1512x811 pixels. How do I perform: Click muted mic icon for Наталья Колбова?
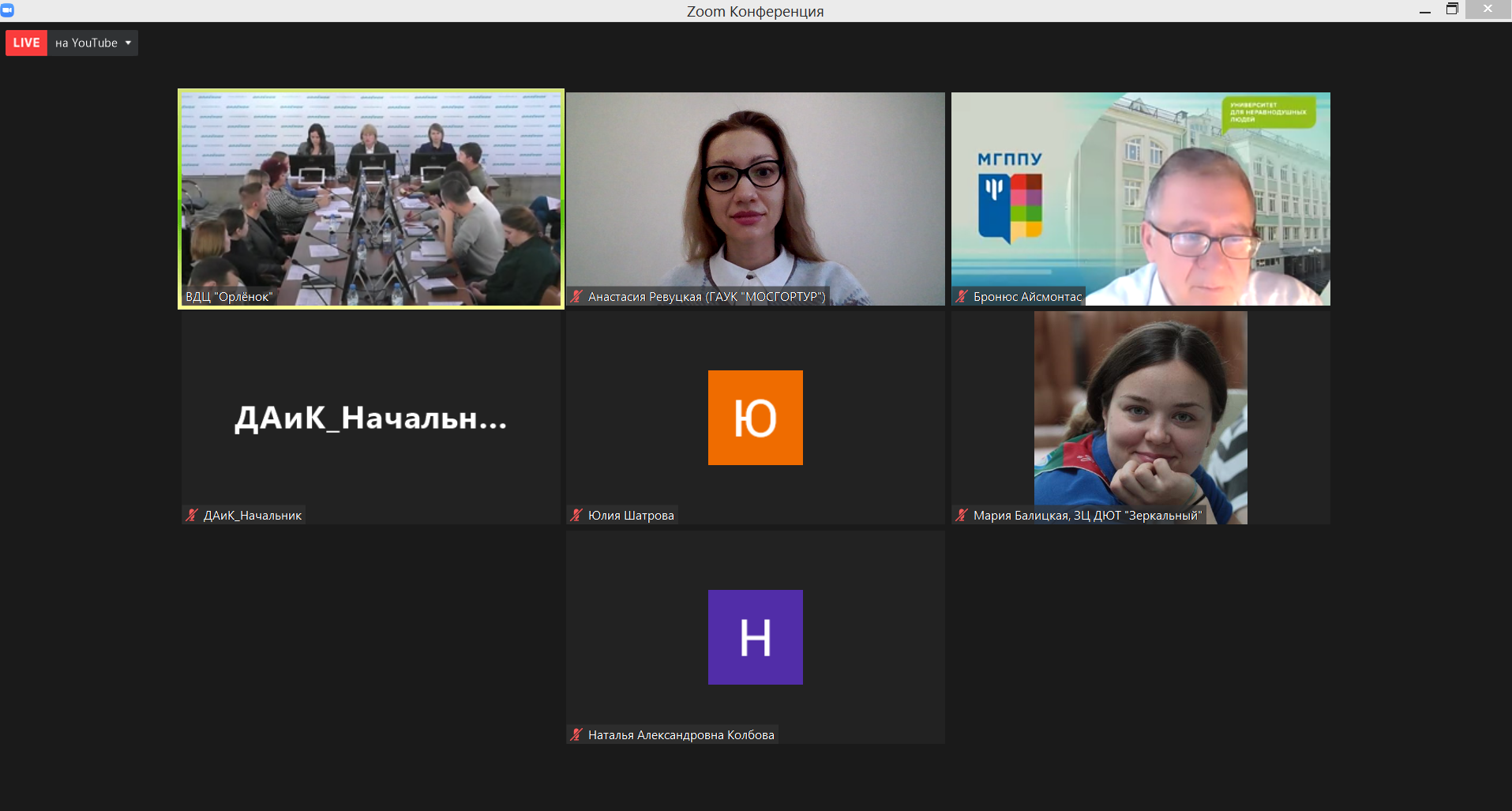(x=576, y=735)
